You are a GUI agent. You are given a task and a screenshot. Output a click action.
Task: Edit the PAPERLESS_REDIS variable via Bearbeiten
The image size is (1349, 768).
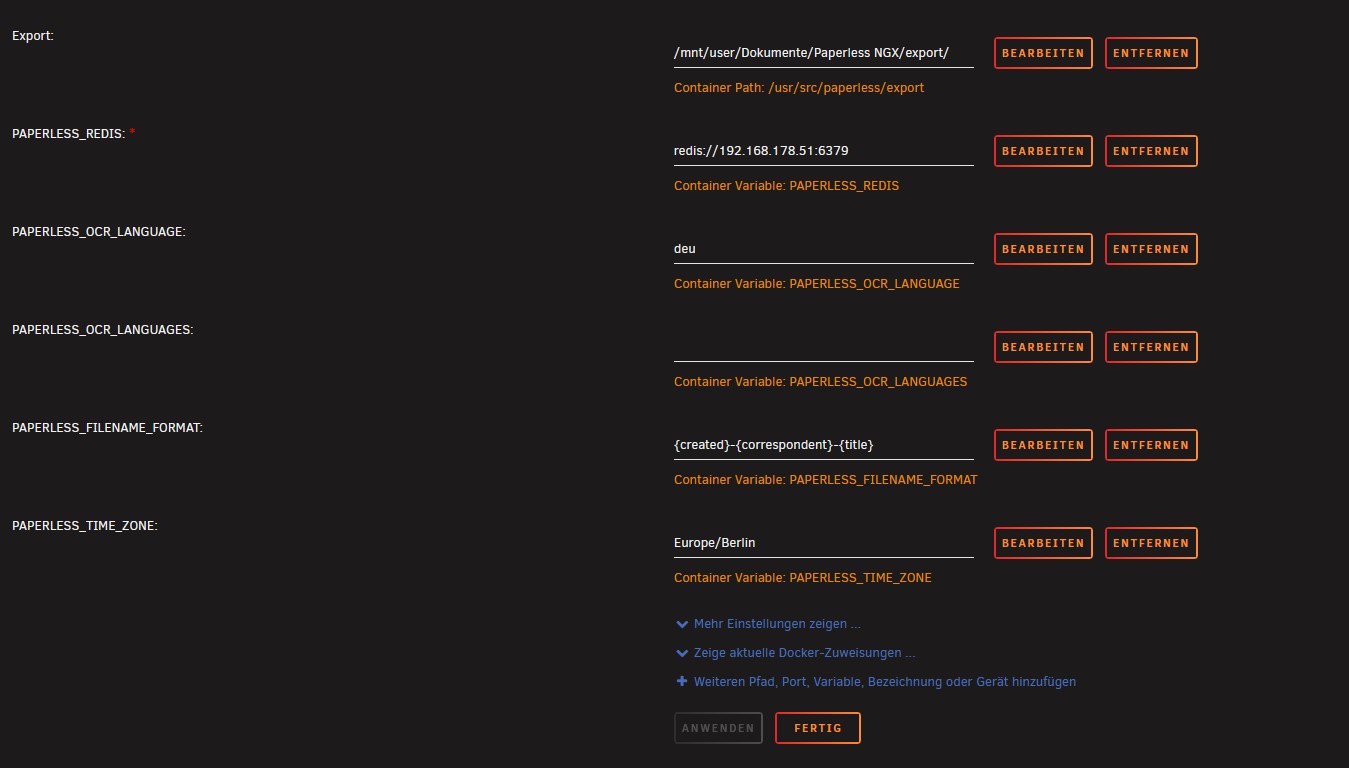coord(1043,151)
